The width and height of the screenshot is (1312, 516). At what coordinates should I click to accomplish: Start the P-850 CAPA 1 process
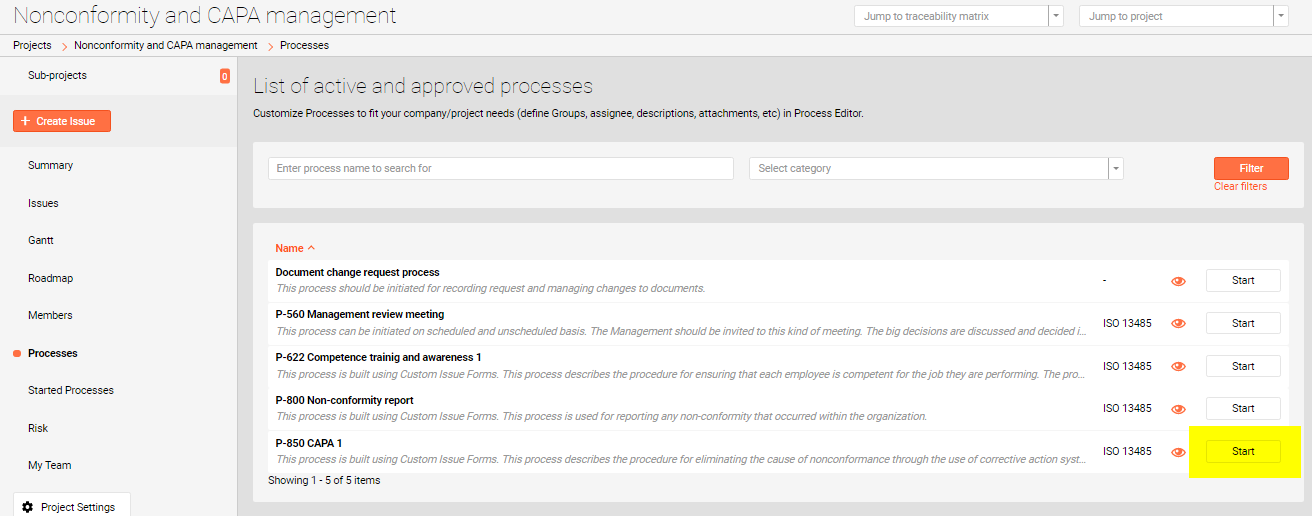click(1243, 452)
